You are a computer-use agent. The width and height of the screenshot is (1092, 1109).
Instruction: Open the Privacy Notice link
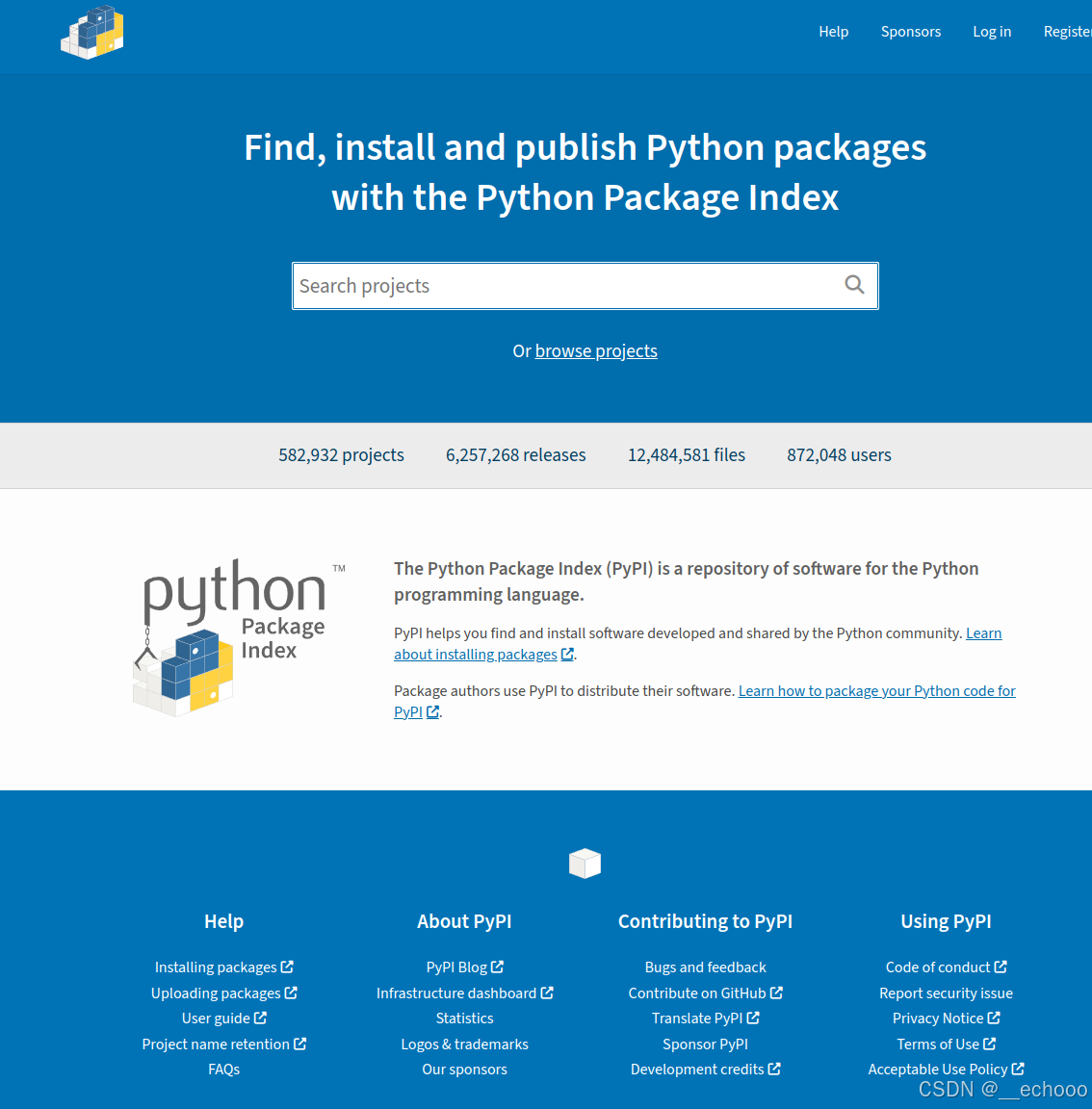[x=938, y=1019]
